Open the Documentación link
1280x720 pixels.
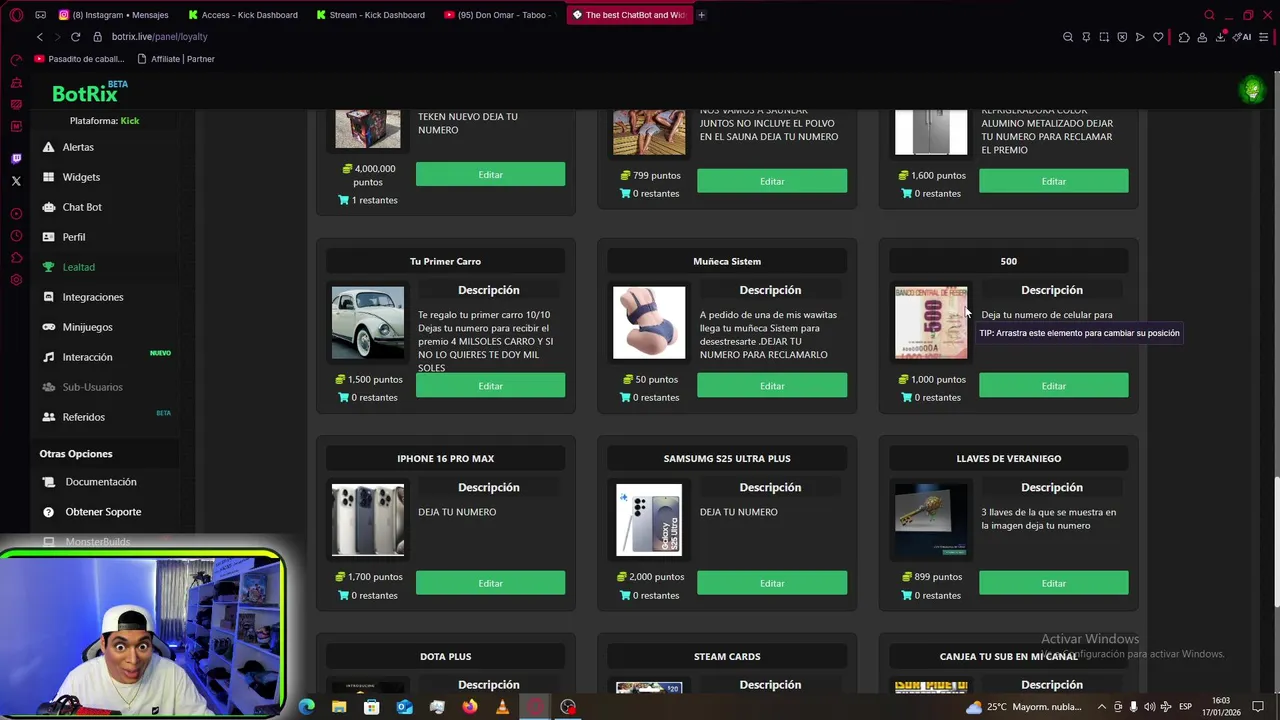tap(100, 482)
